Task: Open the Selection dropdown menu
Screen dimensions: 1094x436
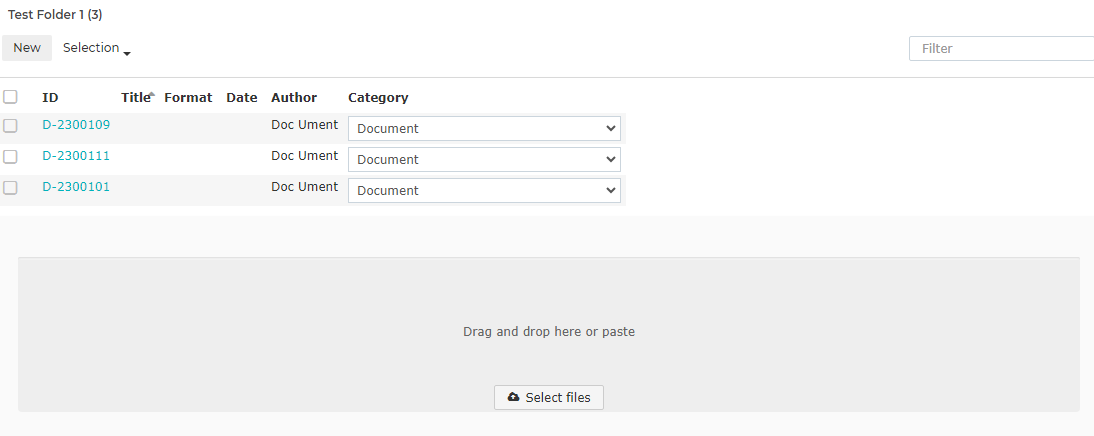Action: [97, 48]
